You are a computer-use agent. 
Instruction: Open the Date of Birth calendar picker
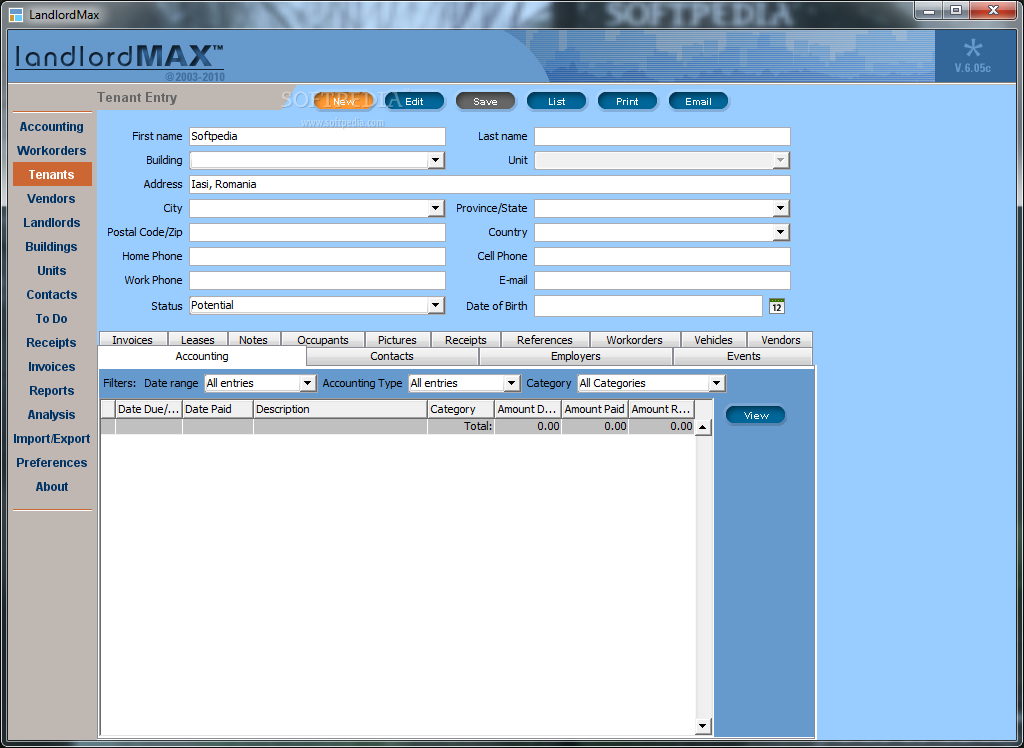[776, 306]
